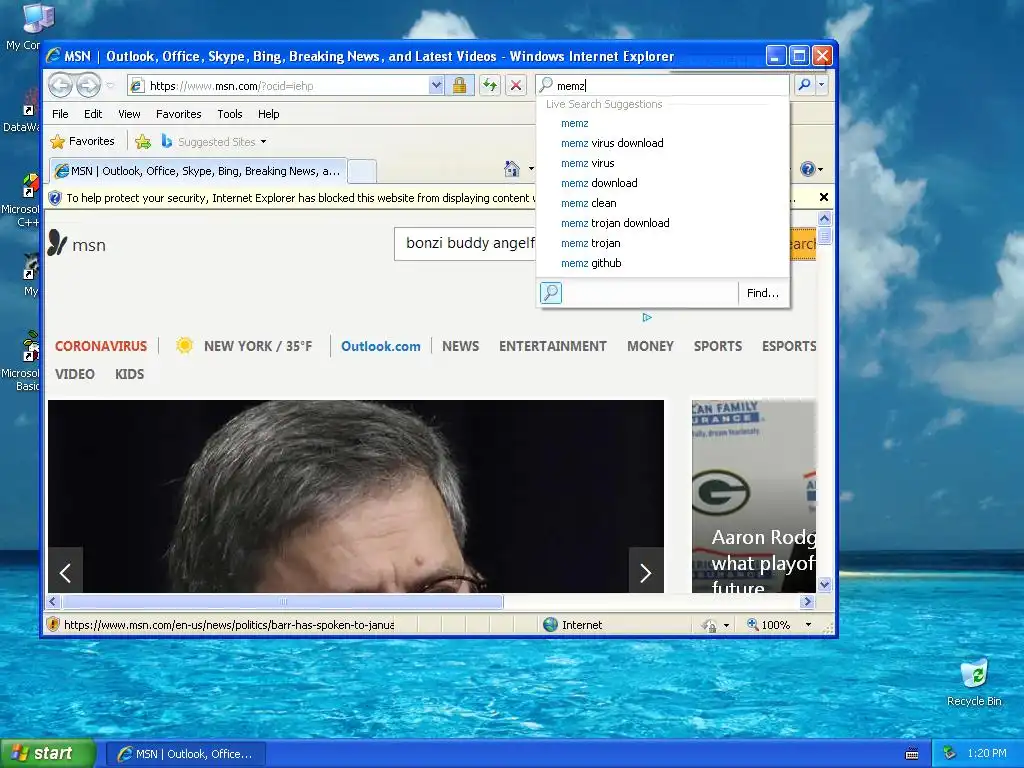Go to the ENTERTAINMENT section
The image size is (1024, 768).
coord(552,346)
